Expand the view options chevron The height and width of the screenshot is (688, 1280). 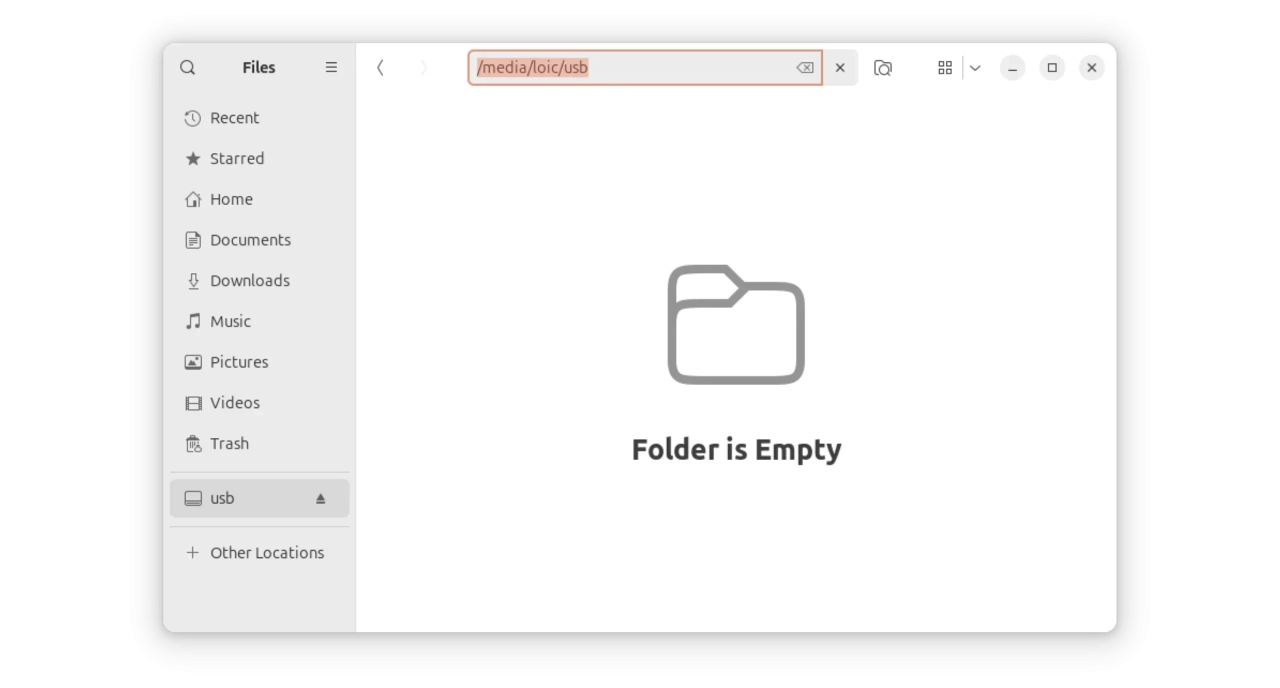(975, 68)
